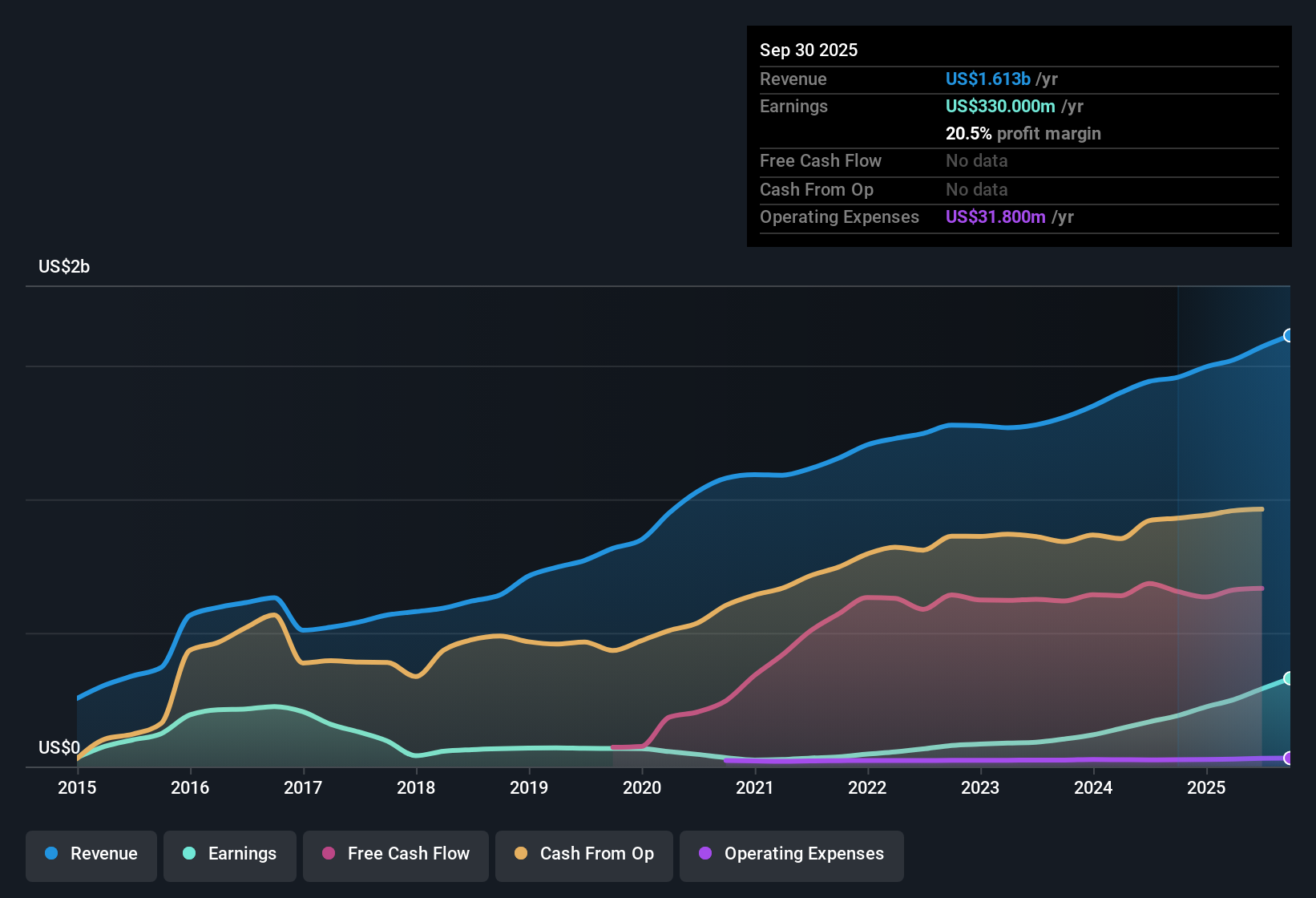This screenshot has width=1316, height=898.
Task: Click the Operating Expenses endpoint marker
Action: [x=1289, y=758]
